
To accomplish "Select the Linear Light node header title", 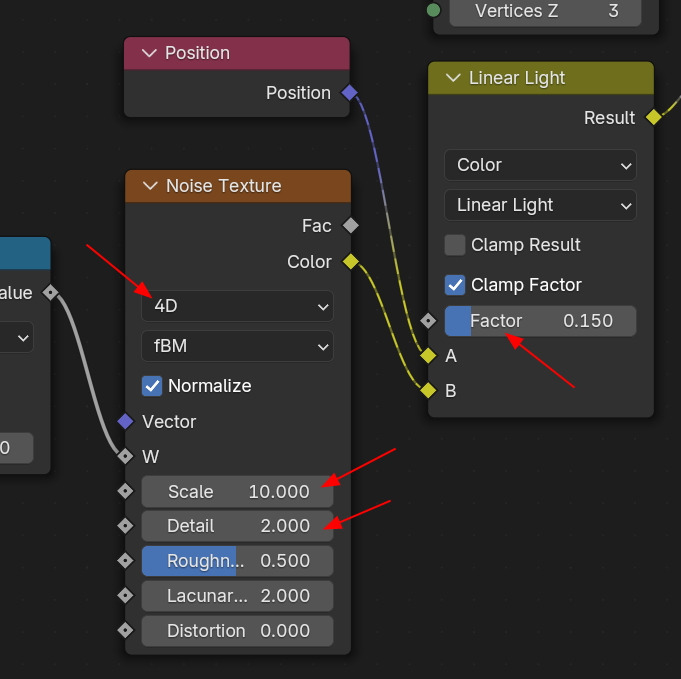I will 517,79.
